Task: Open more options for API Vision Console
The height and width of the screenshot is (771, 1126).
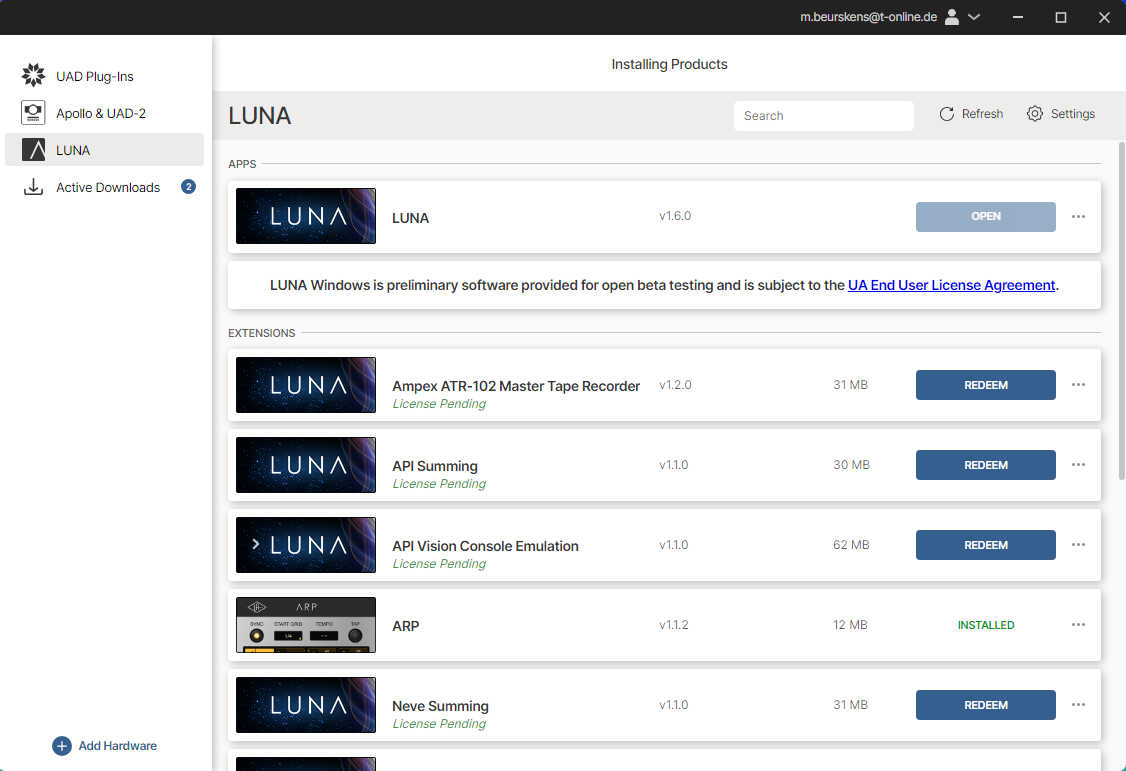Action: (1078, 545)
